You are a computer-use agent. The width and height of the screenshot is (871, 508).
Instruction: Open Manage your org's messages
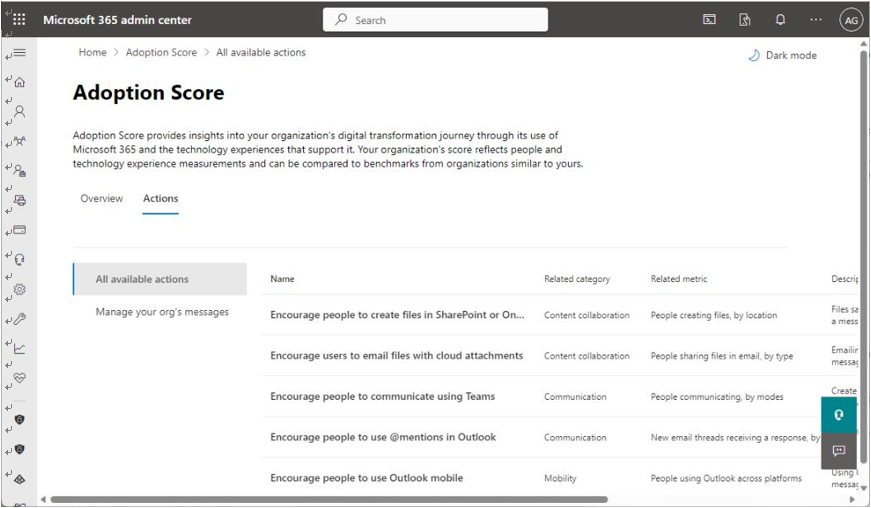(162, 312)
